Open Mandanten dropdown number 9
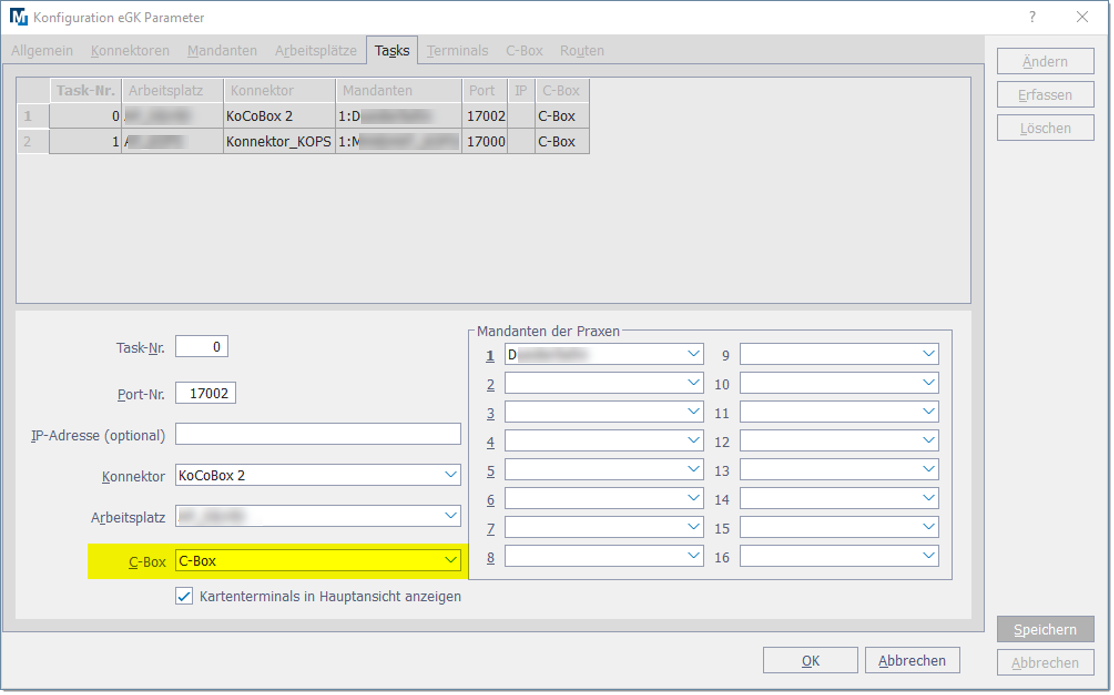This screenshot has height=695, width=1114. tap(928, 354)
